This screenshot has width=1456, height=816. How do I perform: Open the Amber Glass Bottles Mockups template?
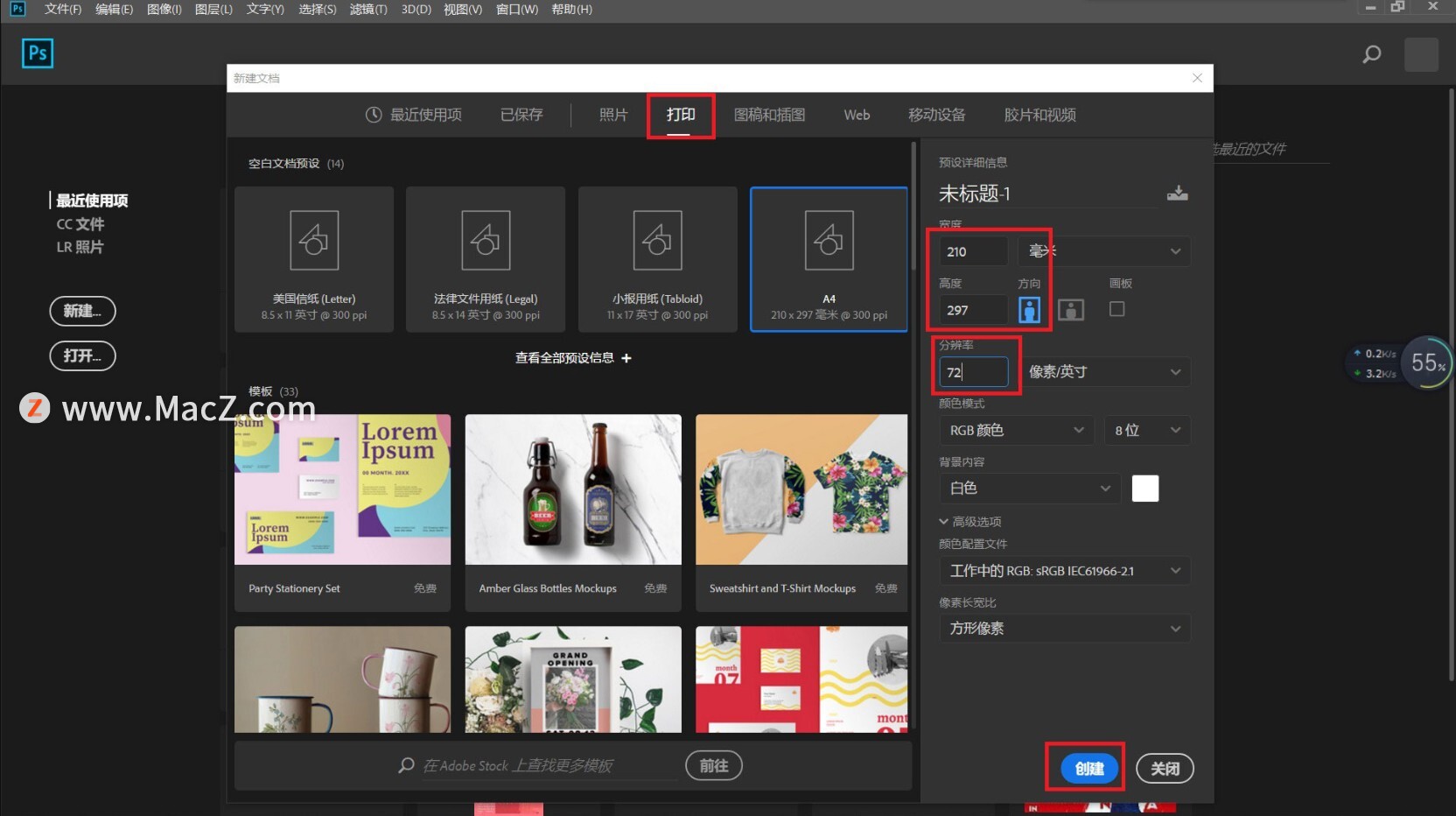pos(573,513)
